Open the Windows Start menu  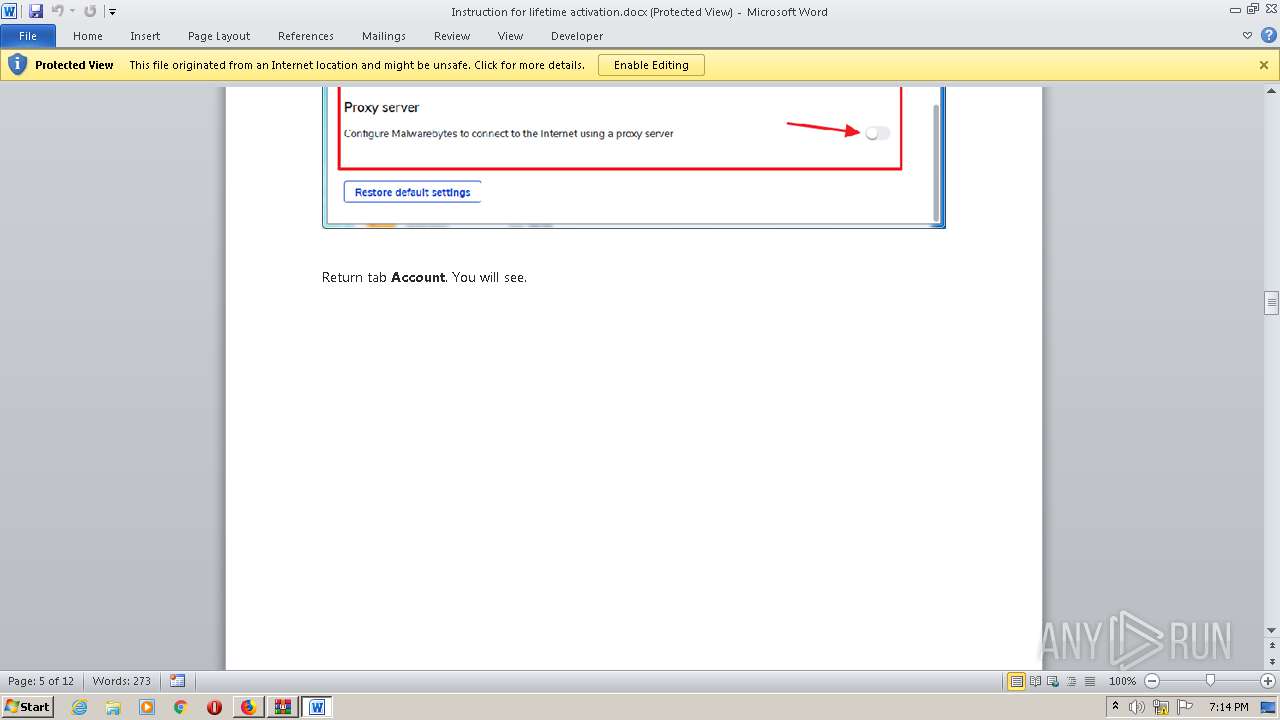click(x=28, y=707)
